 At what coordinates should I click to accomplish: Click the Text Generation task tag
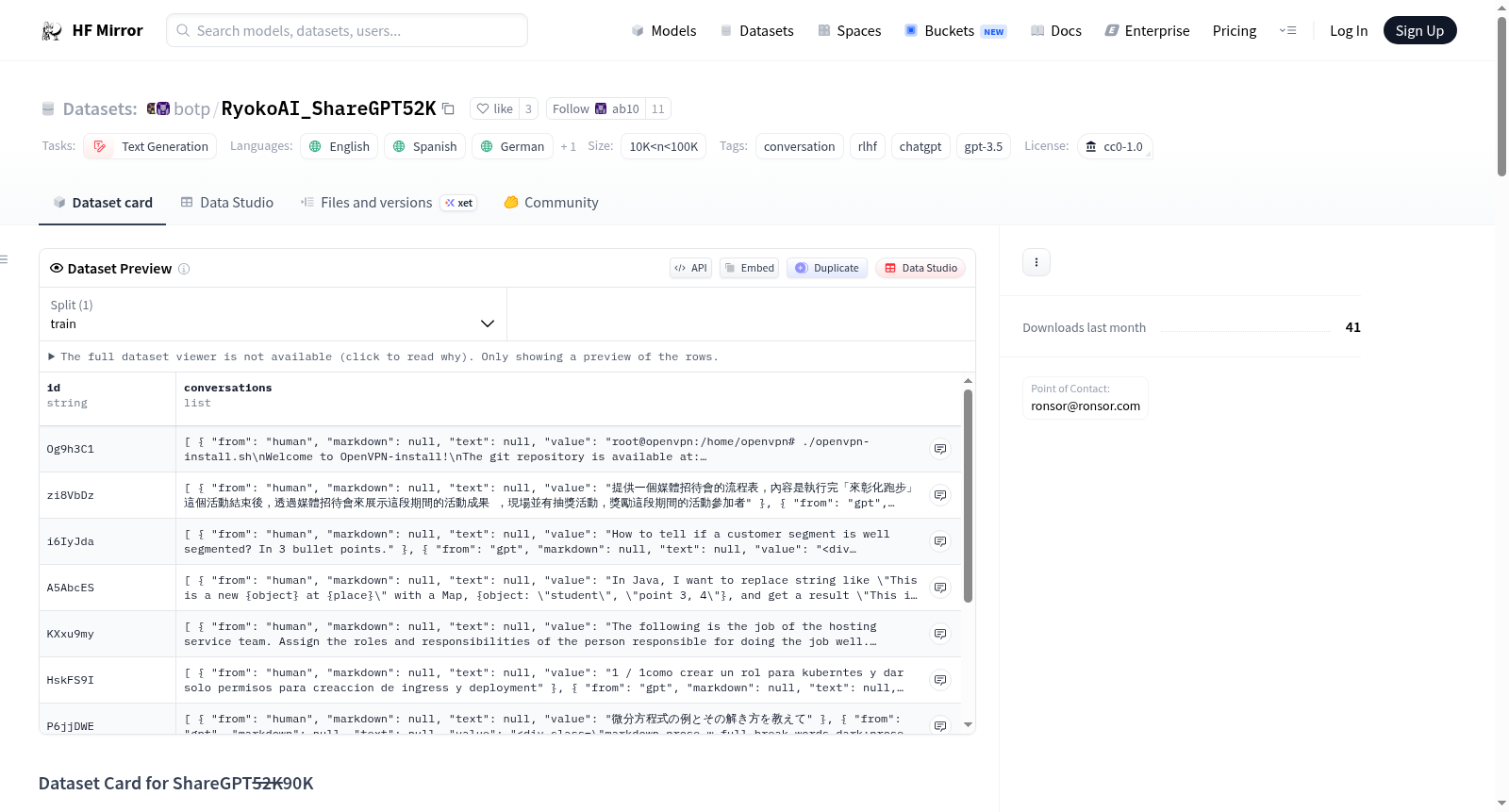[x=150, y=147]
